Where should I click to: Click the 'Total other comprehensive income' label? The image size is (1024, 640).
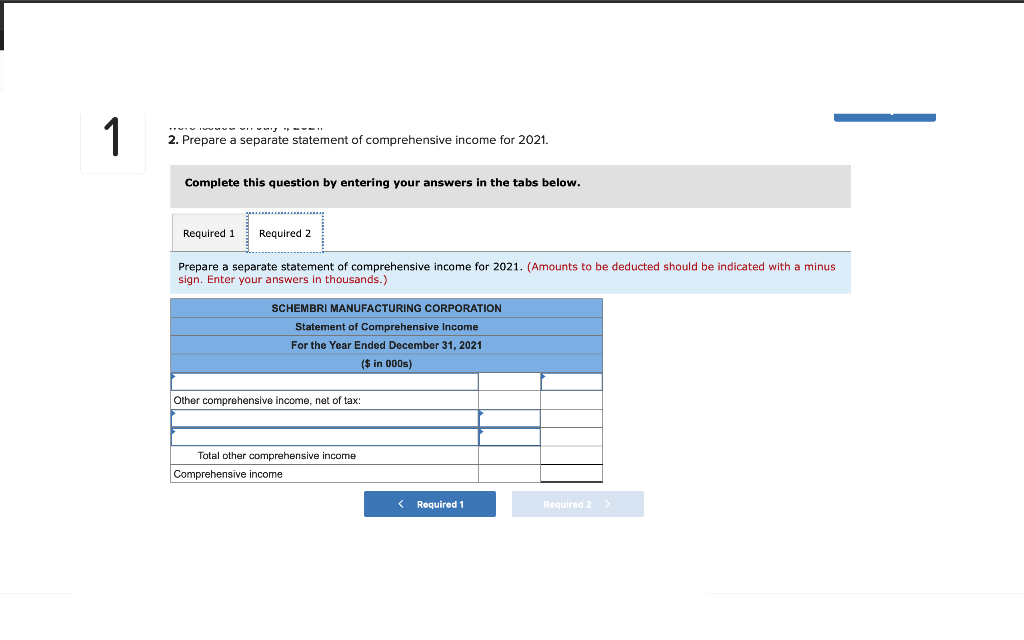point(277,456)
